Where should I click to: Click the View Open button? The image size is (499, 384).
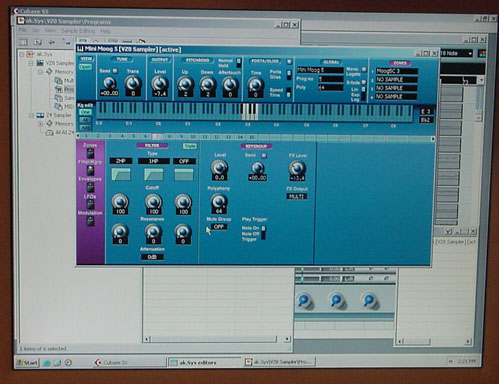point(85,67)
